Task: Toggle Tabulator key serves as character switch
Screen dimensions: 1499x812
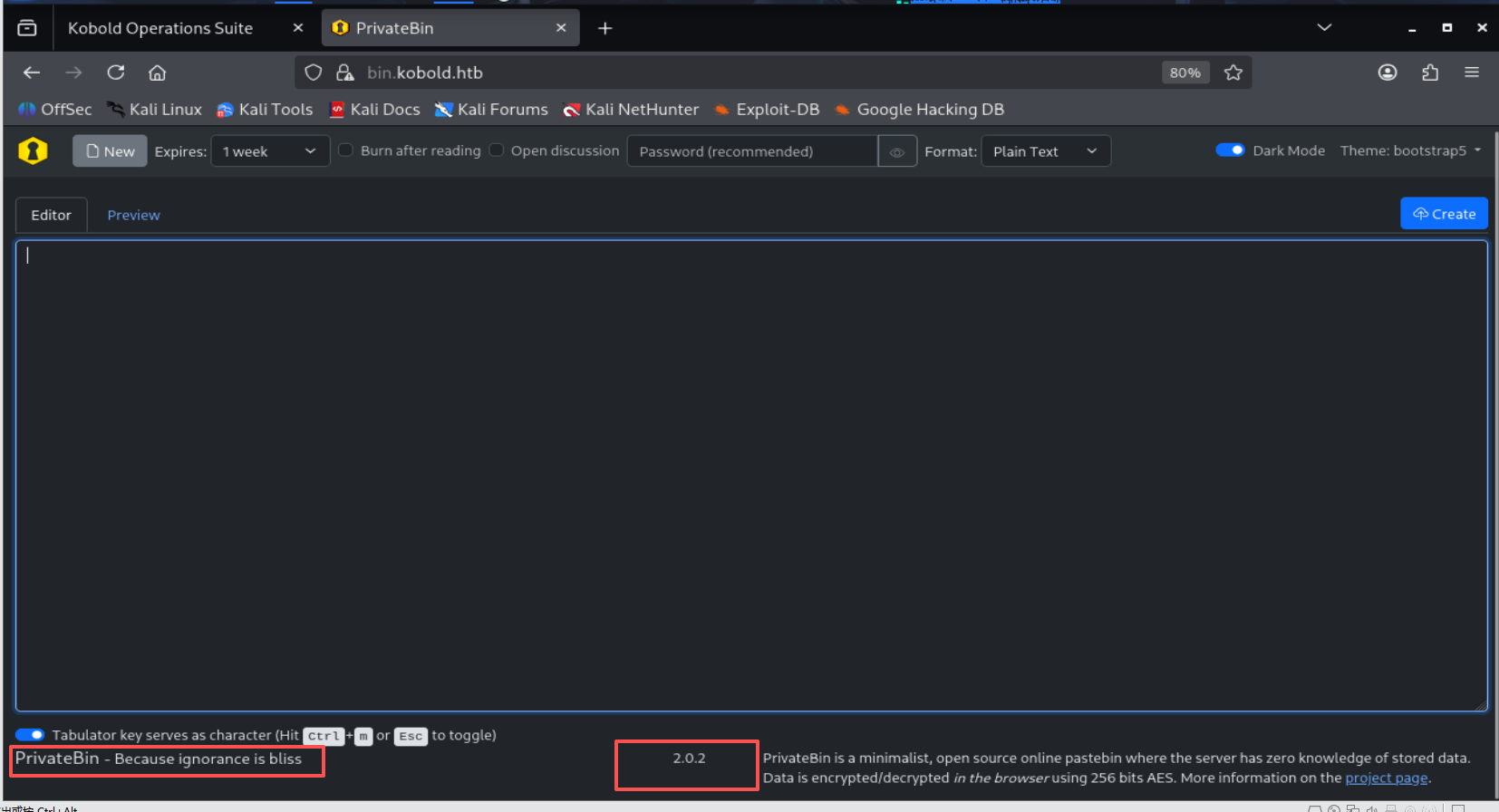Action: tap(30, 735)
